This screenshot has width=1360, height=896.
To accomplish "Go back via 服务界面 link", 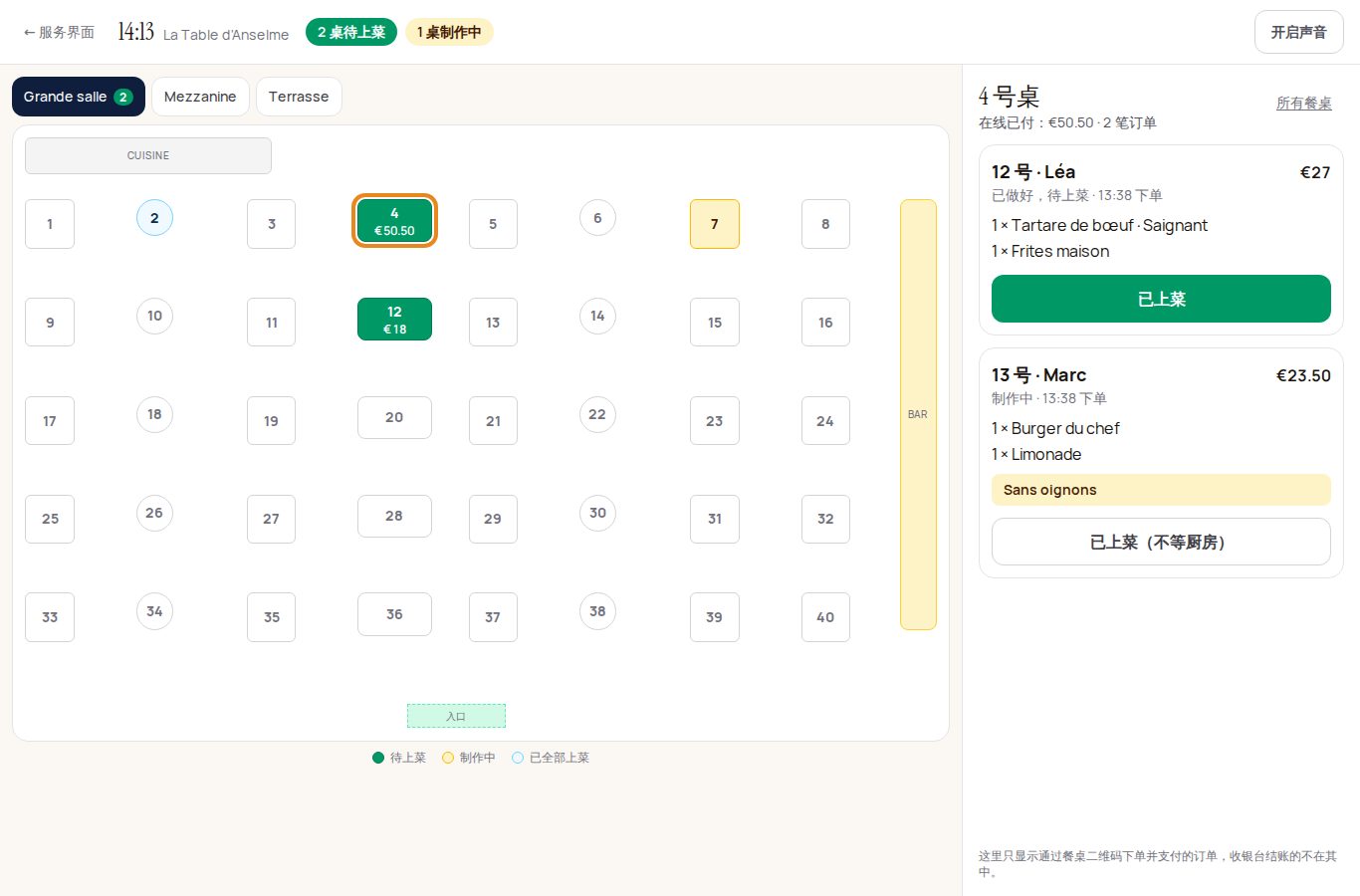I will (59, 32).
